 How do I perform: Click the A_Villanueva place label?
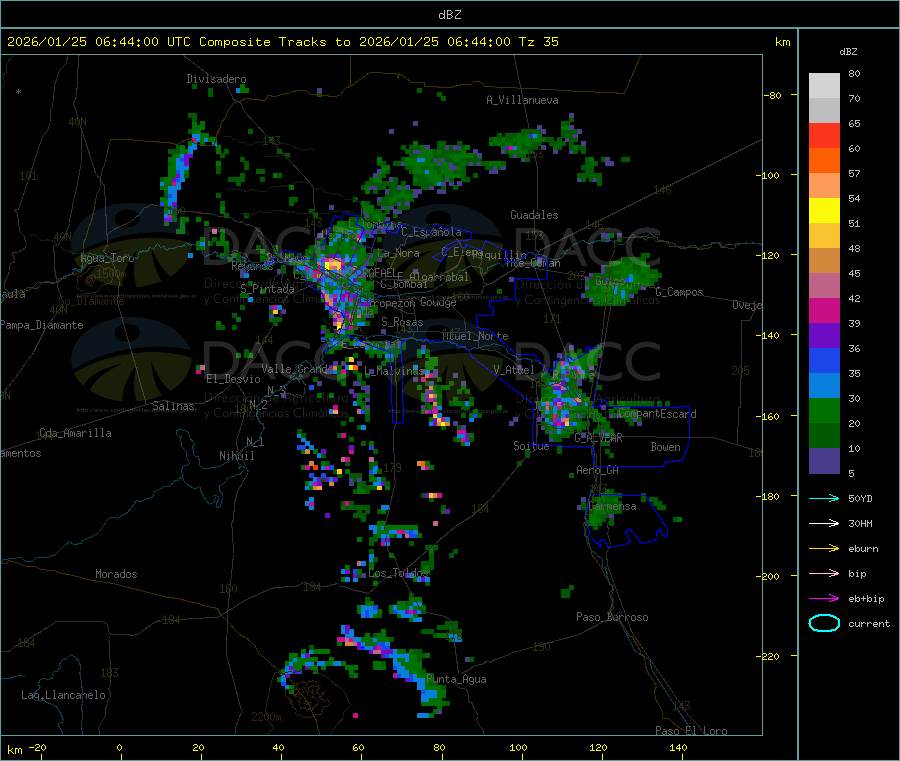click(522, 100)
